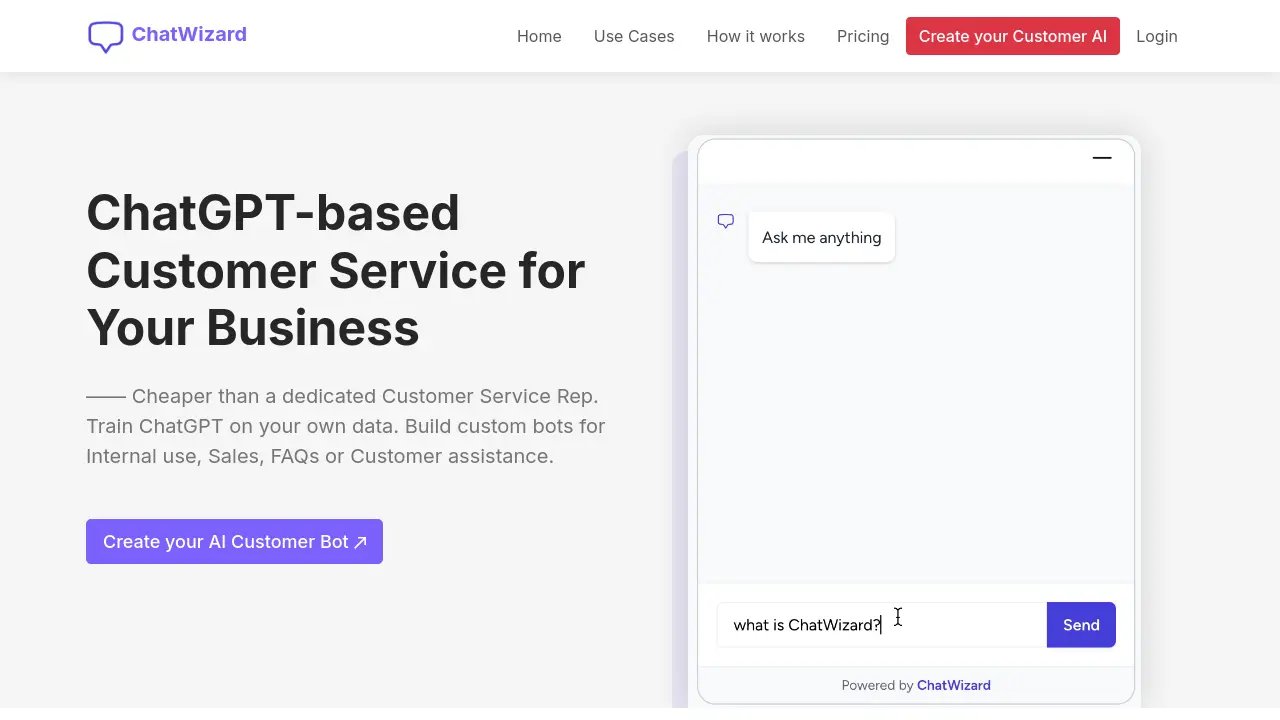Viewport: 1280px width, 720px height.
Task: Open the How it works page
Action: (756, 36)
